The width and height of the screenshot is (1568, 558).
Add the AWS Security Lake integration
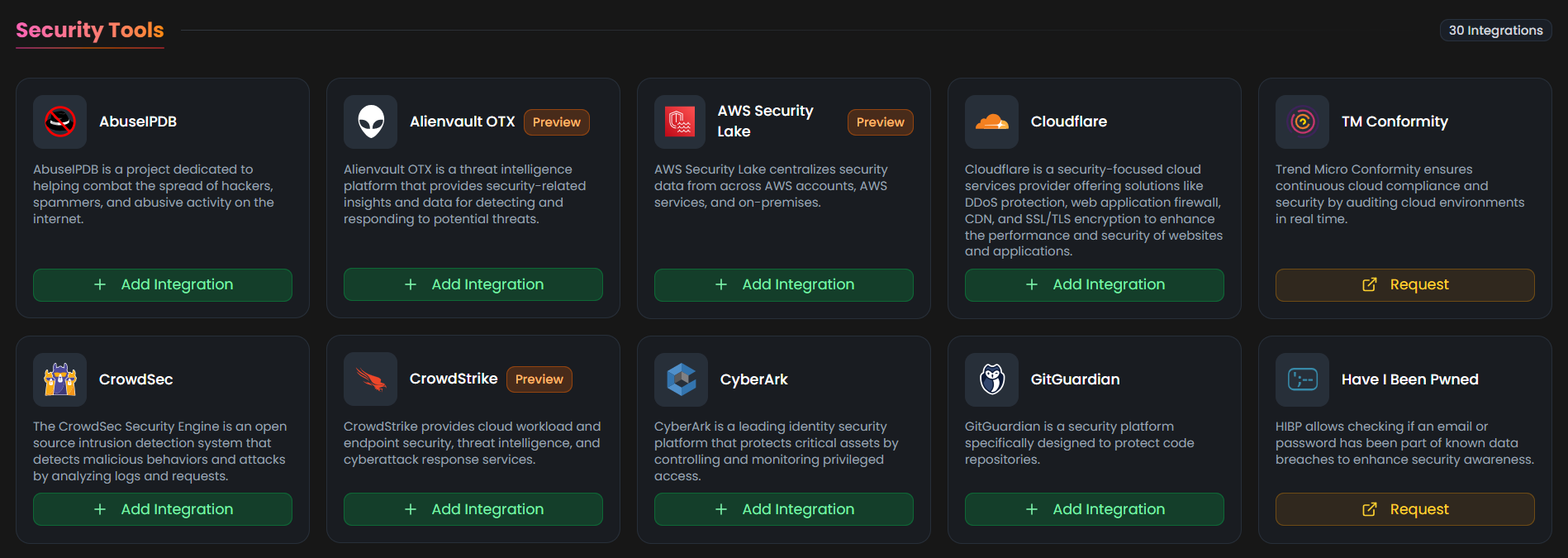(784, 284)
